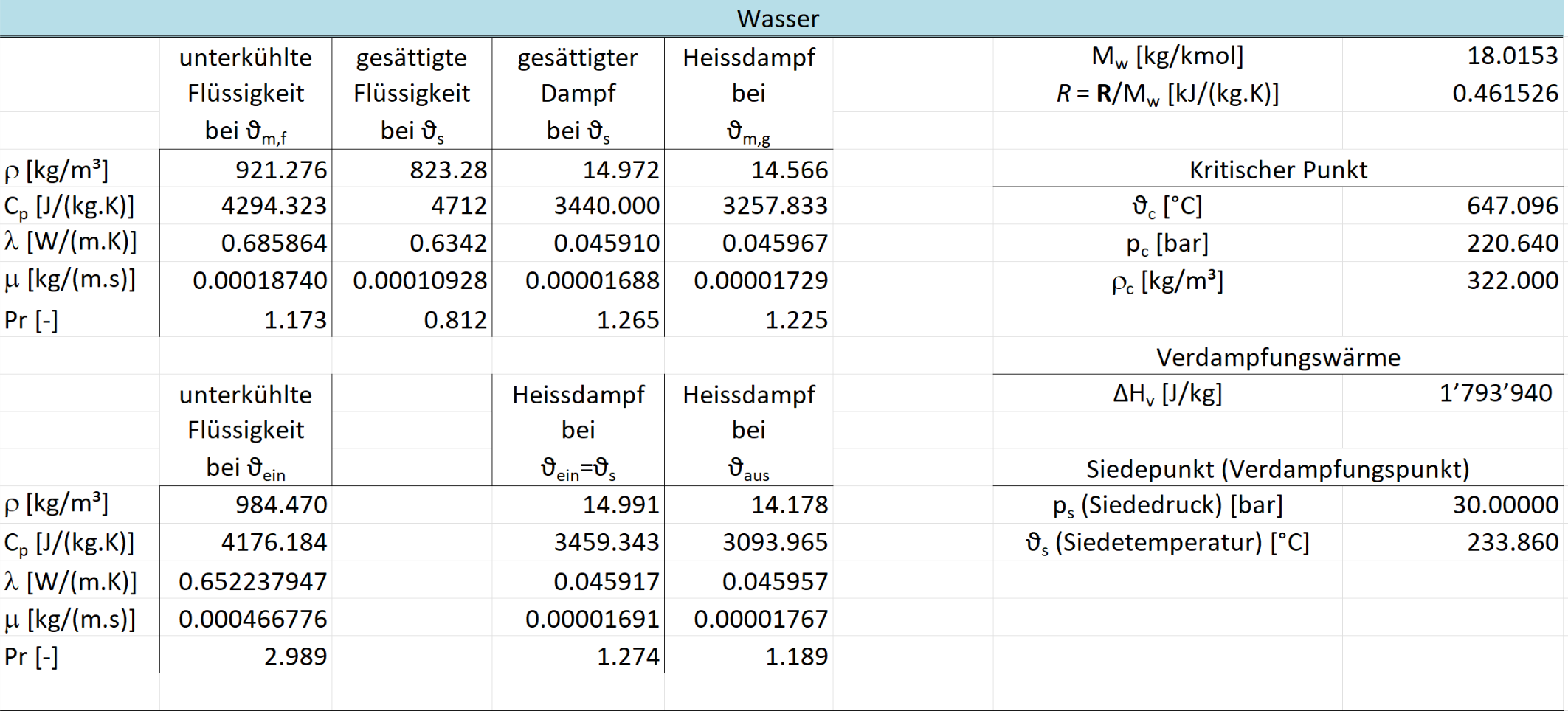Select the gas constant value 0.461526
Image resolution: width=1568 pixels, height=711 pixels.
click(x=1505, y=94)
